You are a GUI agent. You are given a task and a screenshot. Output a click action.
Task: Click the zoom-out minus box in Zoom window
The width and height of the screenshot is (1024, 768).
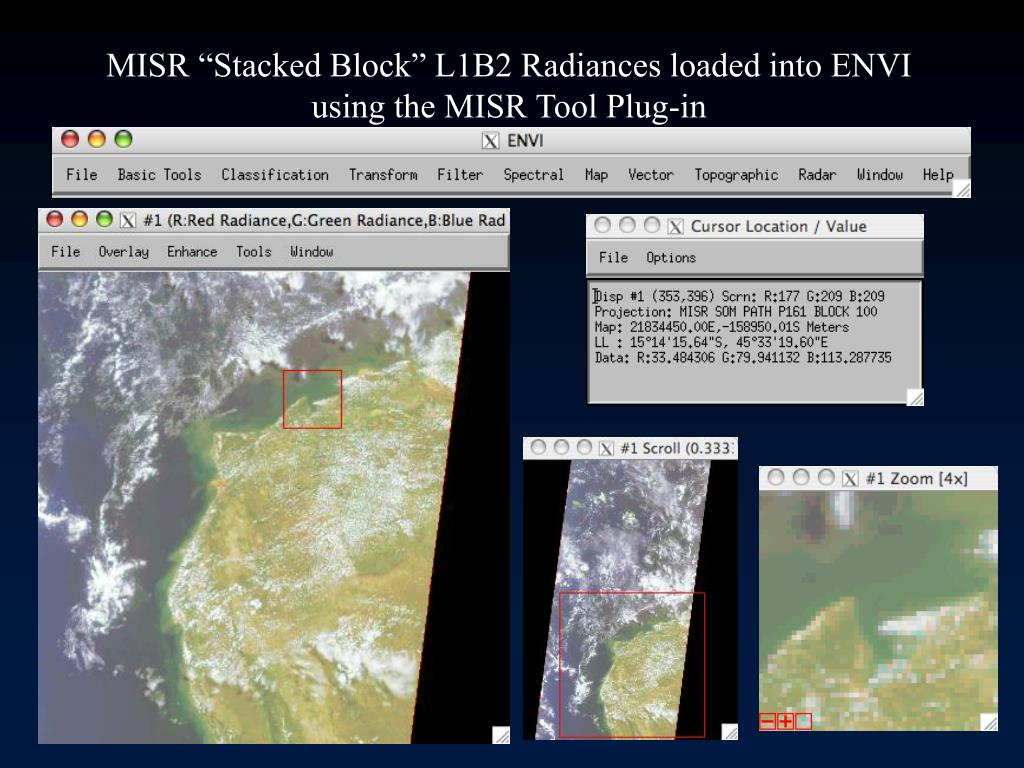768,721
